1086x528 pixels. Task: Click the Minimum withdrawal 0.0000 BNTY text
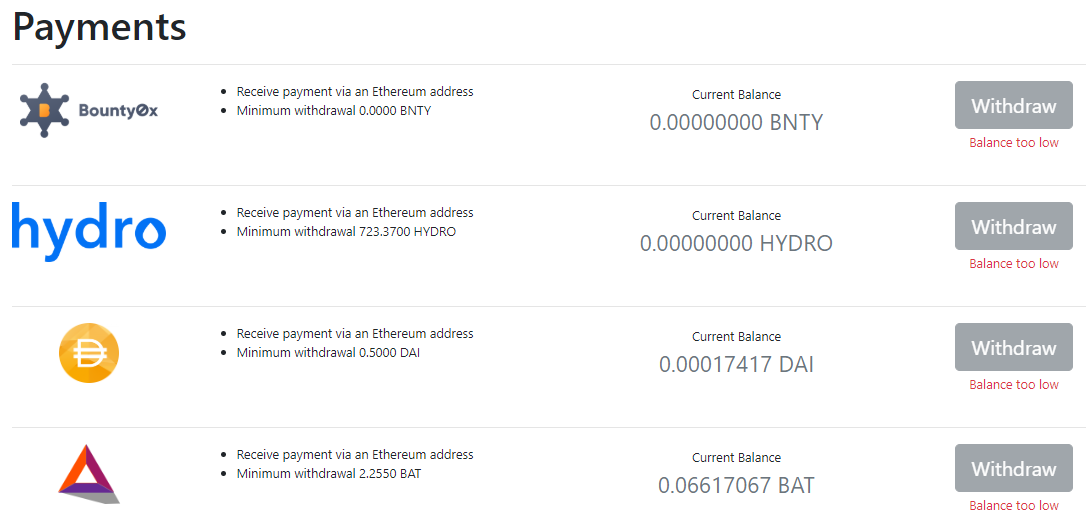pos(334,110)
